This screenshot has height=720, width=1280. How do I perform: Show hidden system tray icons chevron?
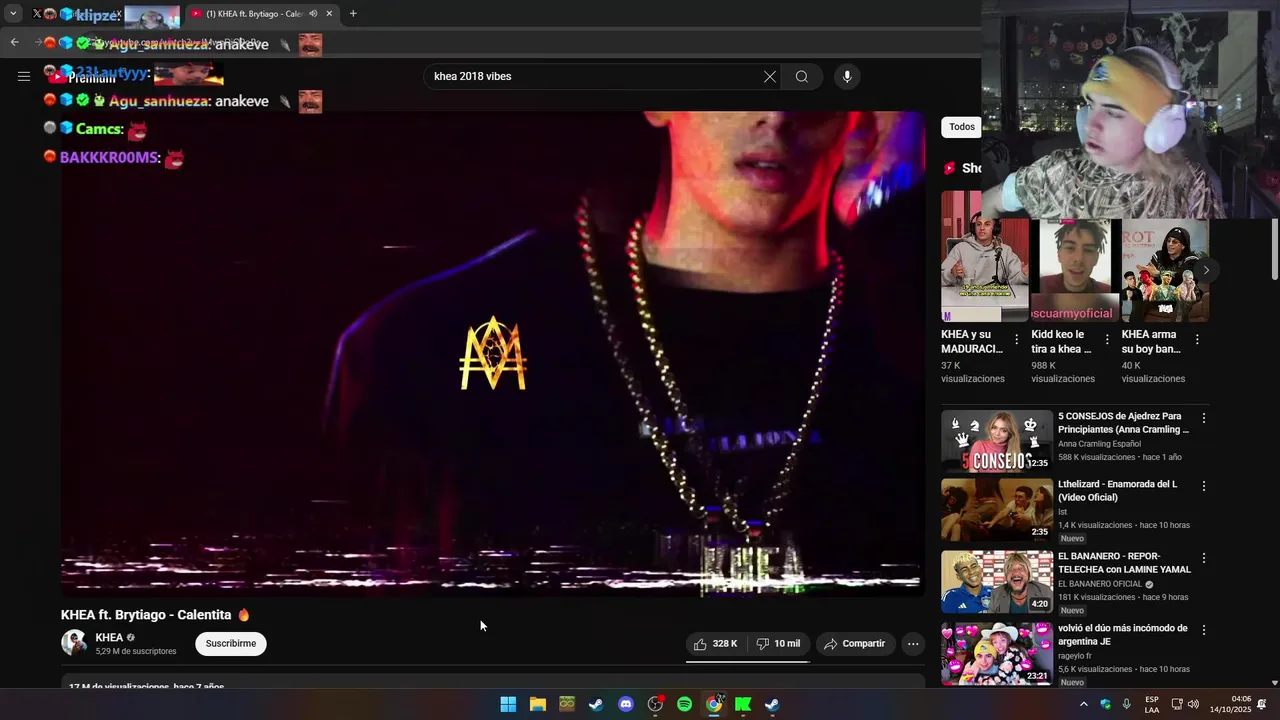coord(1083,704)
